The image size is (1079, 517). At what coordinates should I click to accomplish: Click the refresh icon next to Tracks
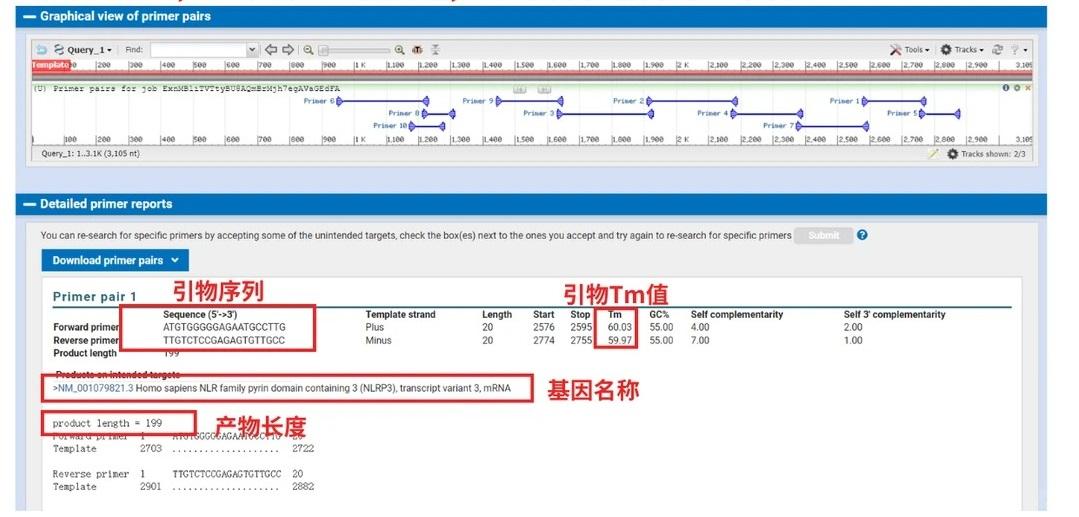click(x=997, y=49)
